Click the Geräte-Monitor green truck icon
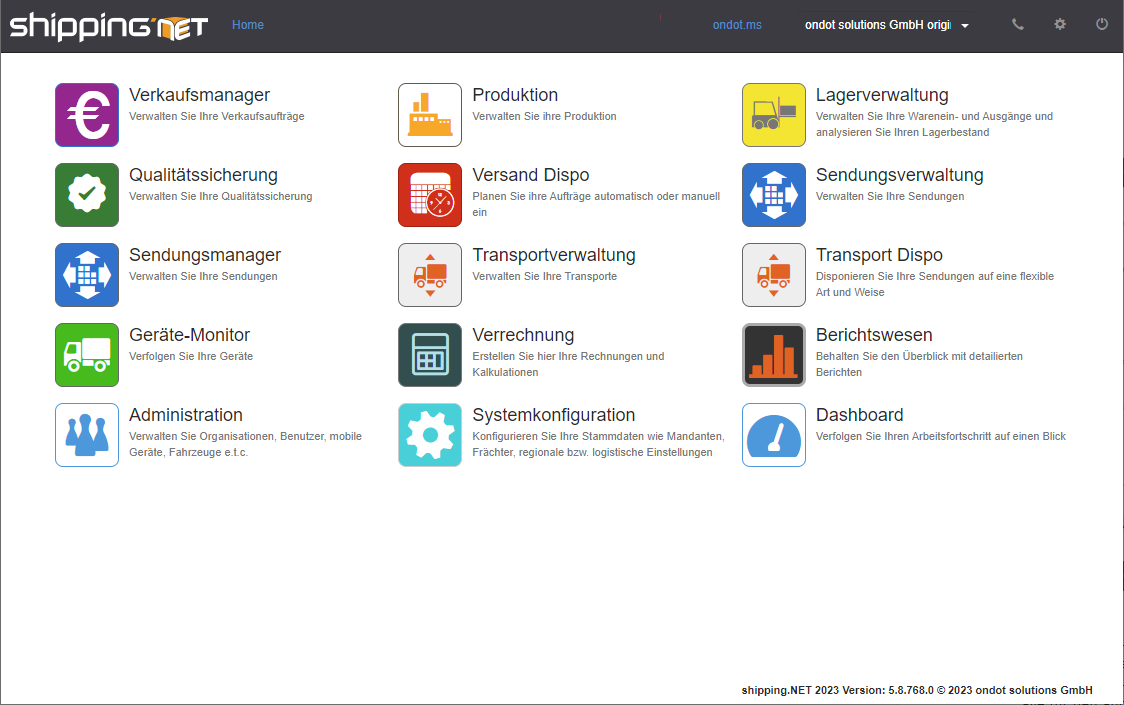 pos(87,355)
